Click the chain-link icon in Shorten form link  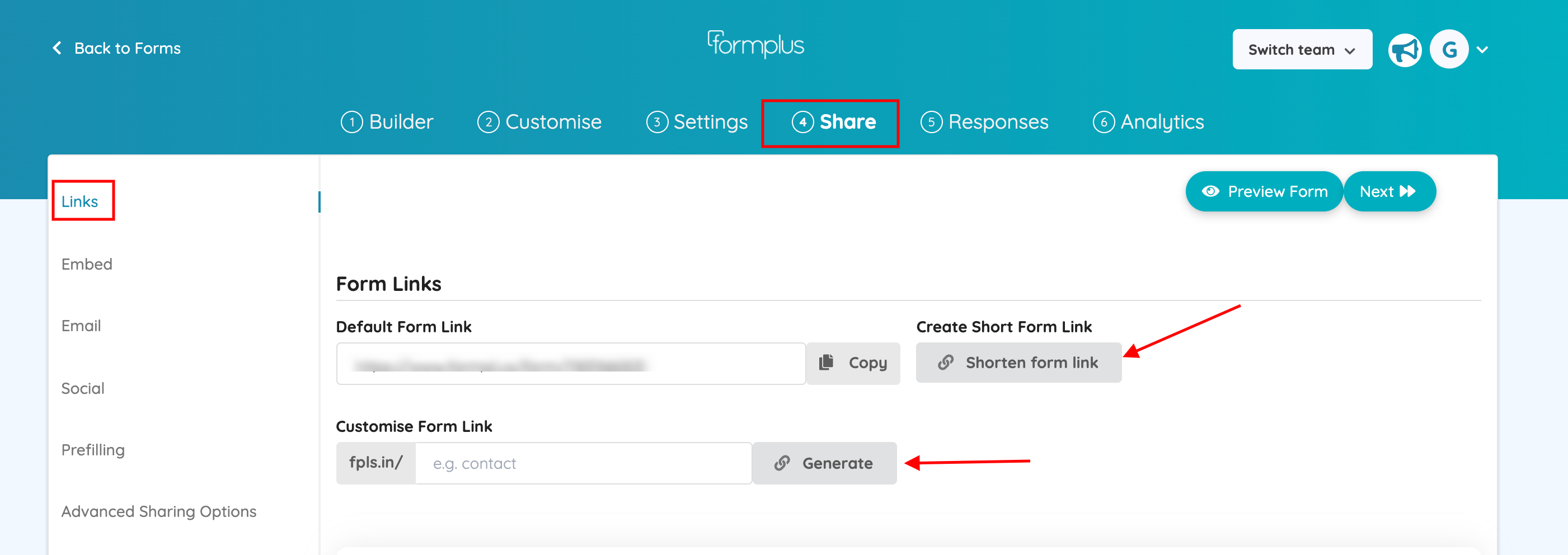tap(945, 362)
